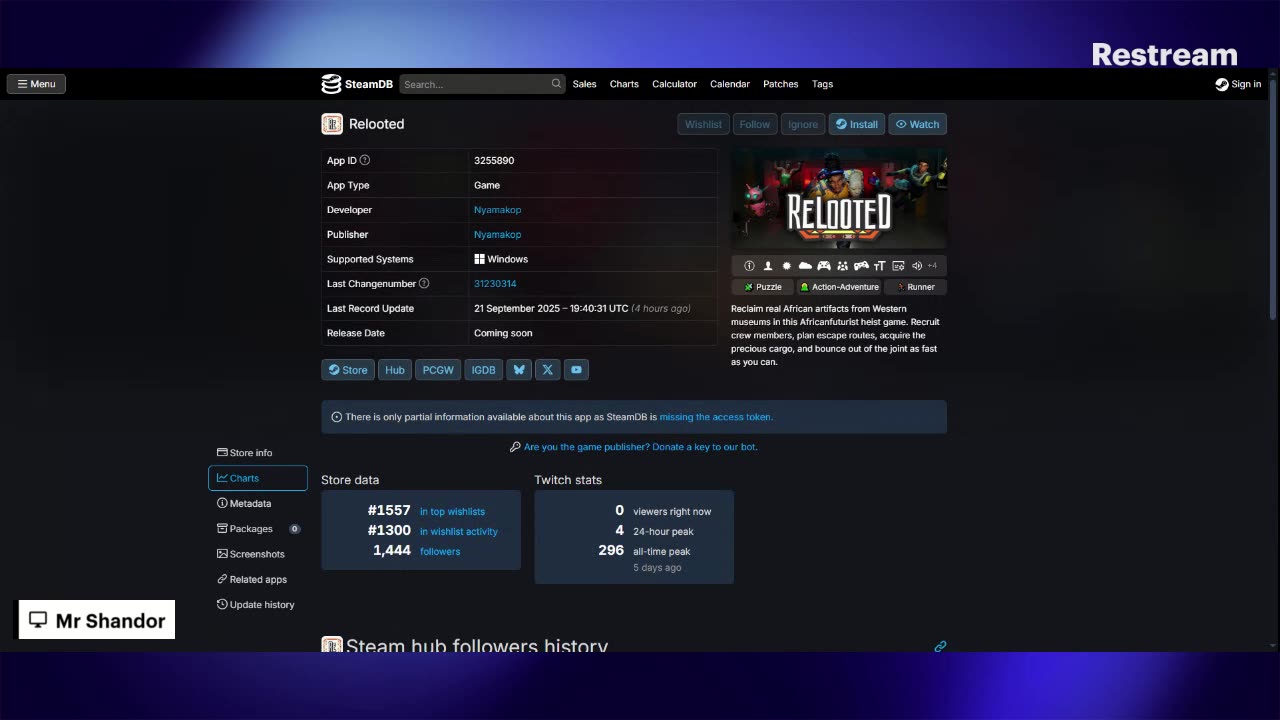This screenshot has height=720, width=1280.
Task: Click the family sharing people icon
Action: pos(842,266)
